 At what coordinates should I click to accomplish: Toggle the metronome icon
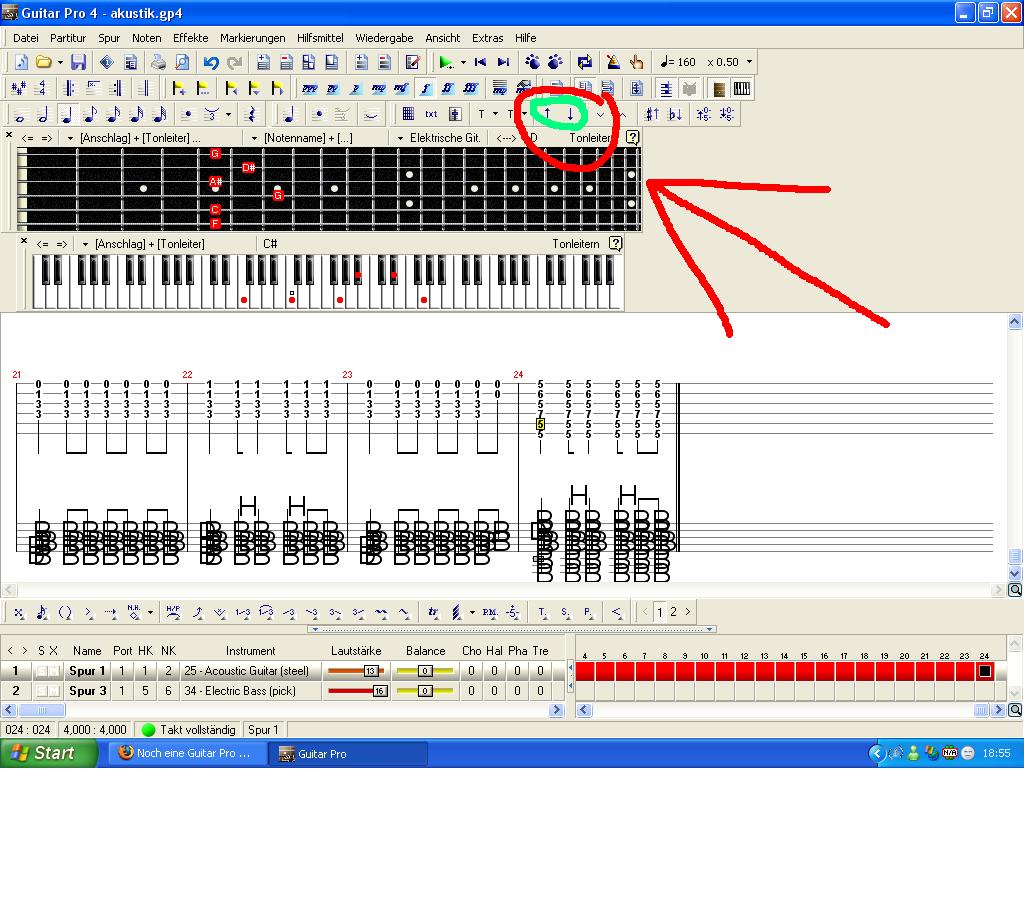(x=613, y=62)
